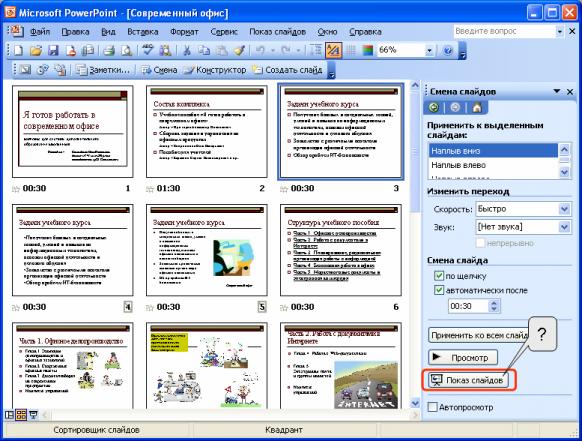Image resolution: width=582 pixels, height=441 pixels.
Task: Open the Правка menu
Action: [75, 32]
